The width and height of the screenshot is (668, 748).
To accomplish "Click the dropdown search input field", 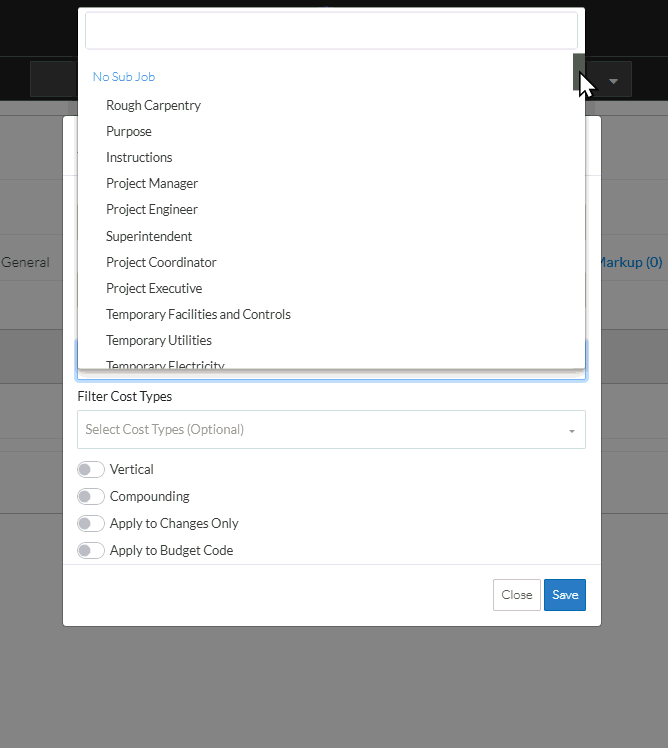I will (331, 30).
